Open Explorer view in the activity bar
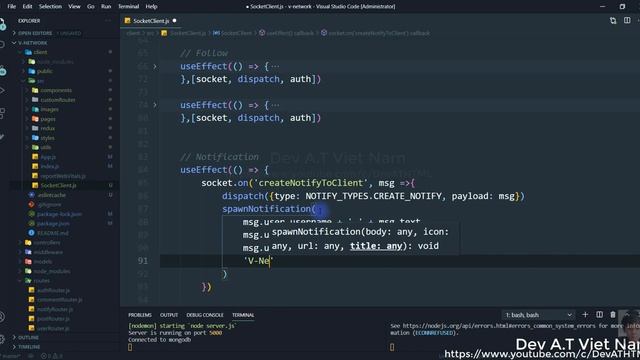This screenshot has width=640, height=360. point(2,23)
